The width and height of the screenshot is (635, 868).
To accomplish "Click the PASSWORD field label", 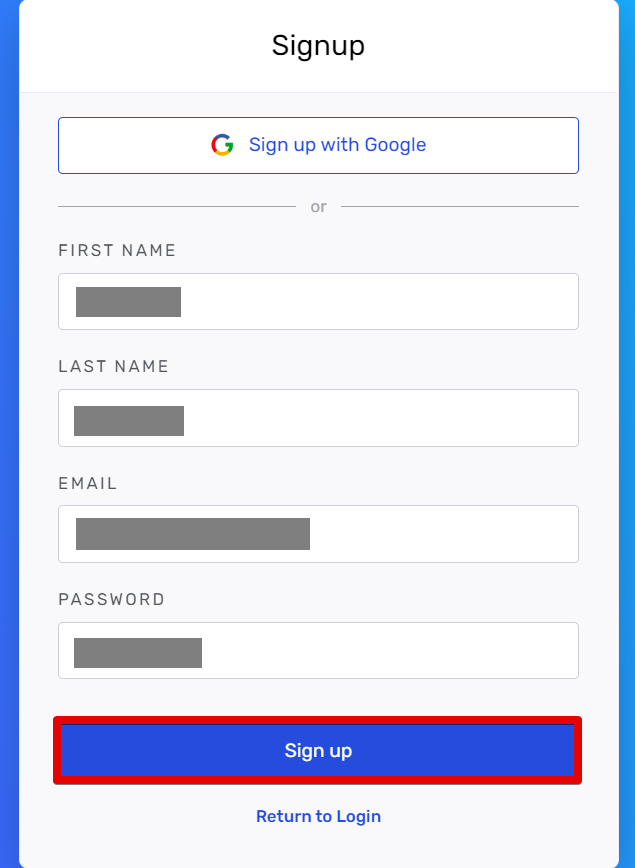I will (111, 599).
